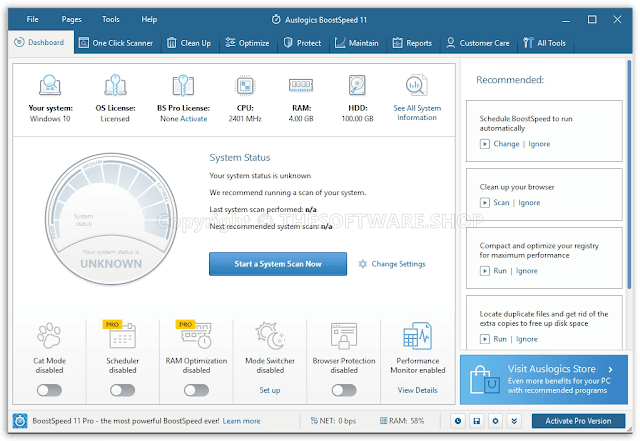The image size is (640, 441).
Task: Click Ignore for registry optimization recommendation
Action: 527,271
